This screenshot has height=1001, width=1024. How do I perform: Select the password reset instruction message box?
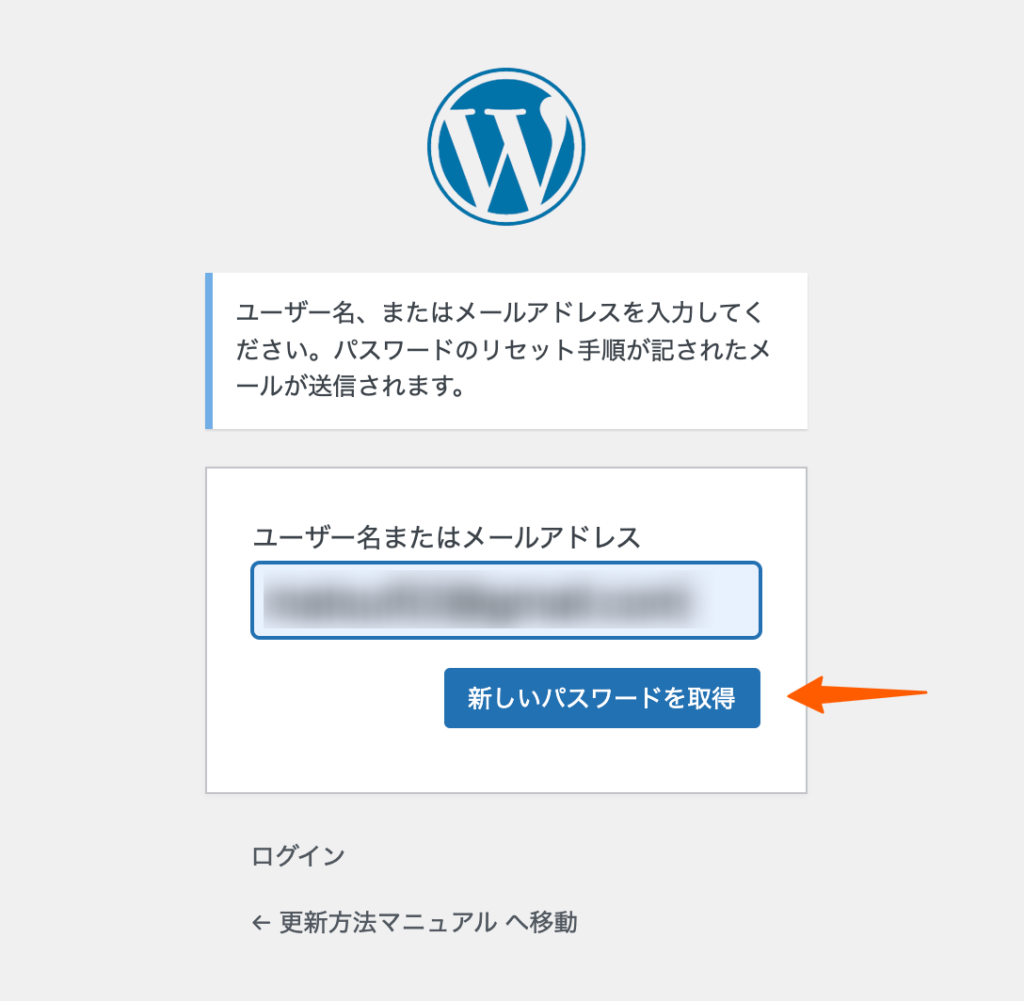pos(506,351)
